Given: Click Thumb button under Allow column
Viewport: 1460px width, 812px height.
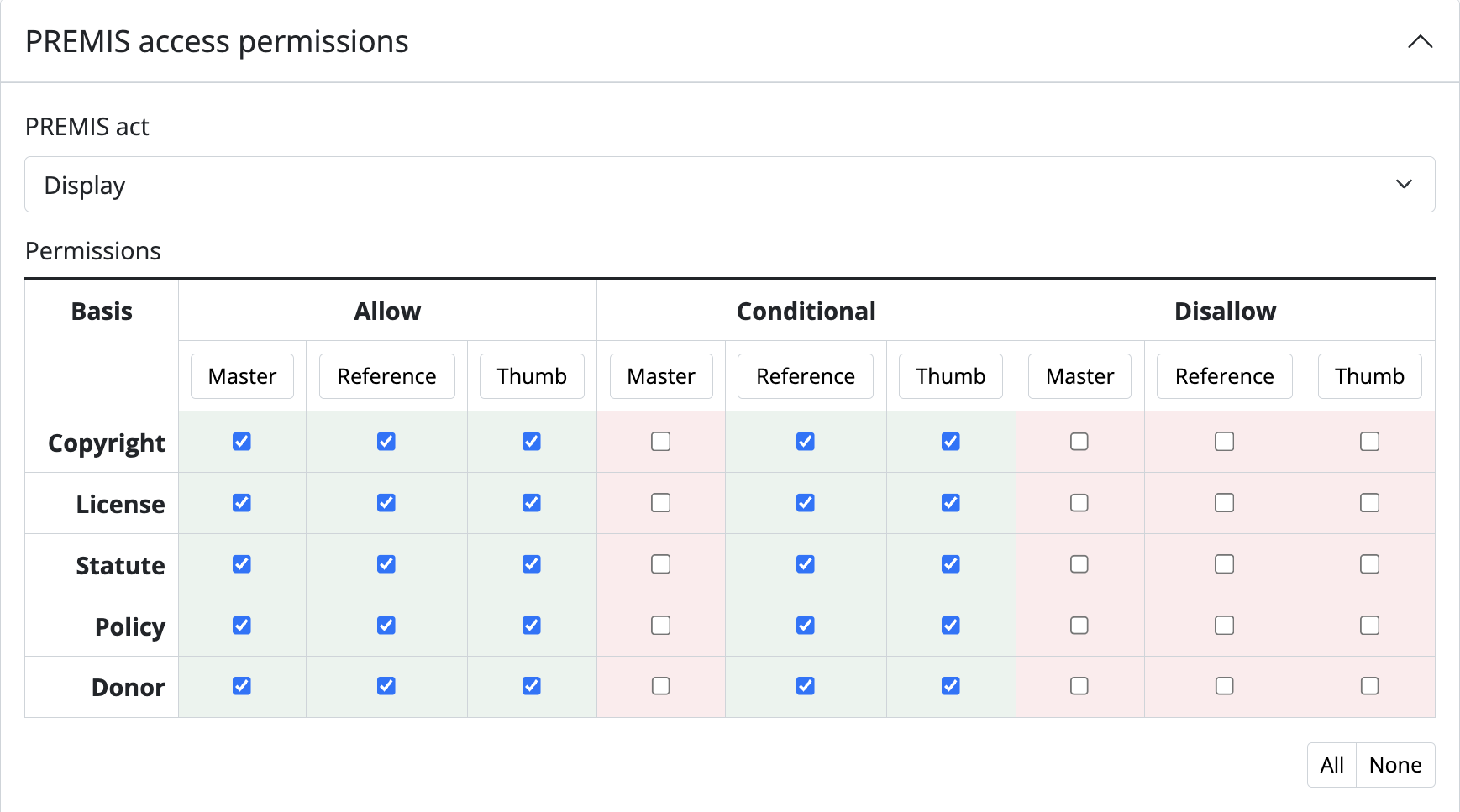Looking at the screenshot, I should [x=532, y=376].
